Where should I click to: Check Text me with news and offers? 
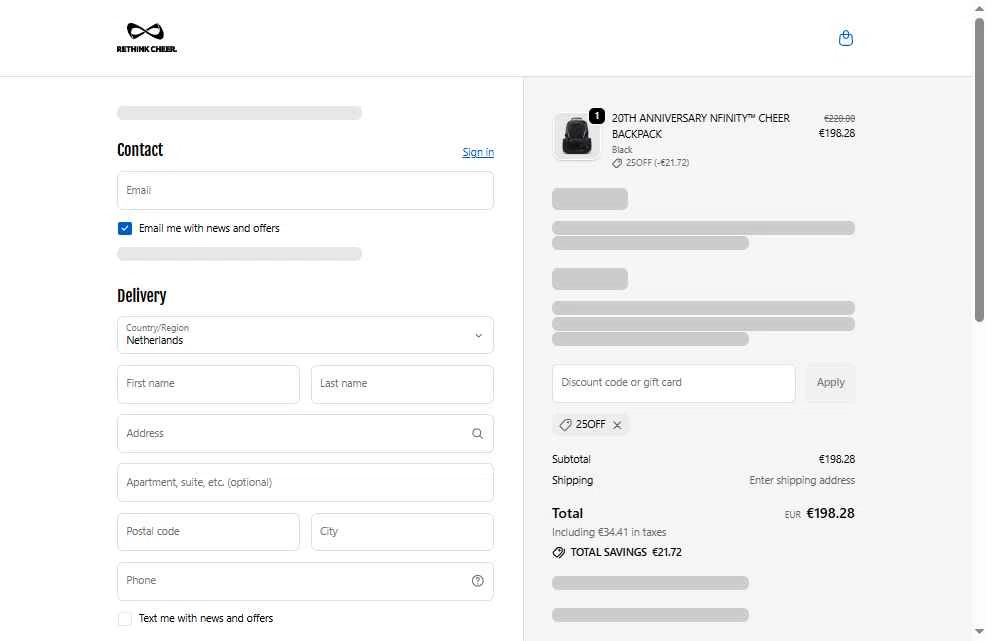click(125, 618)
